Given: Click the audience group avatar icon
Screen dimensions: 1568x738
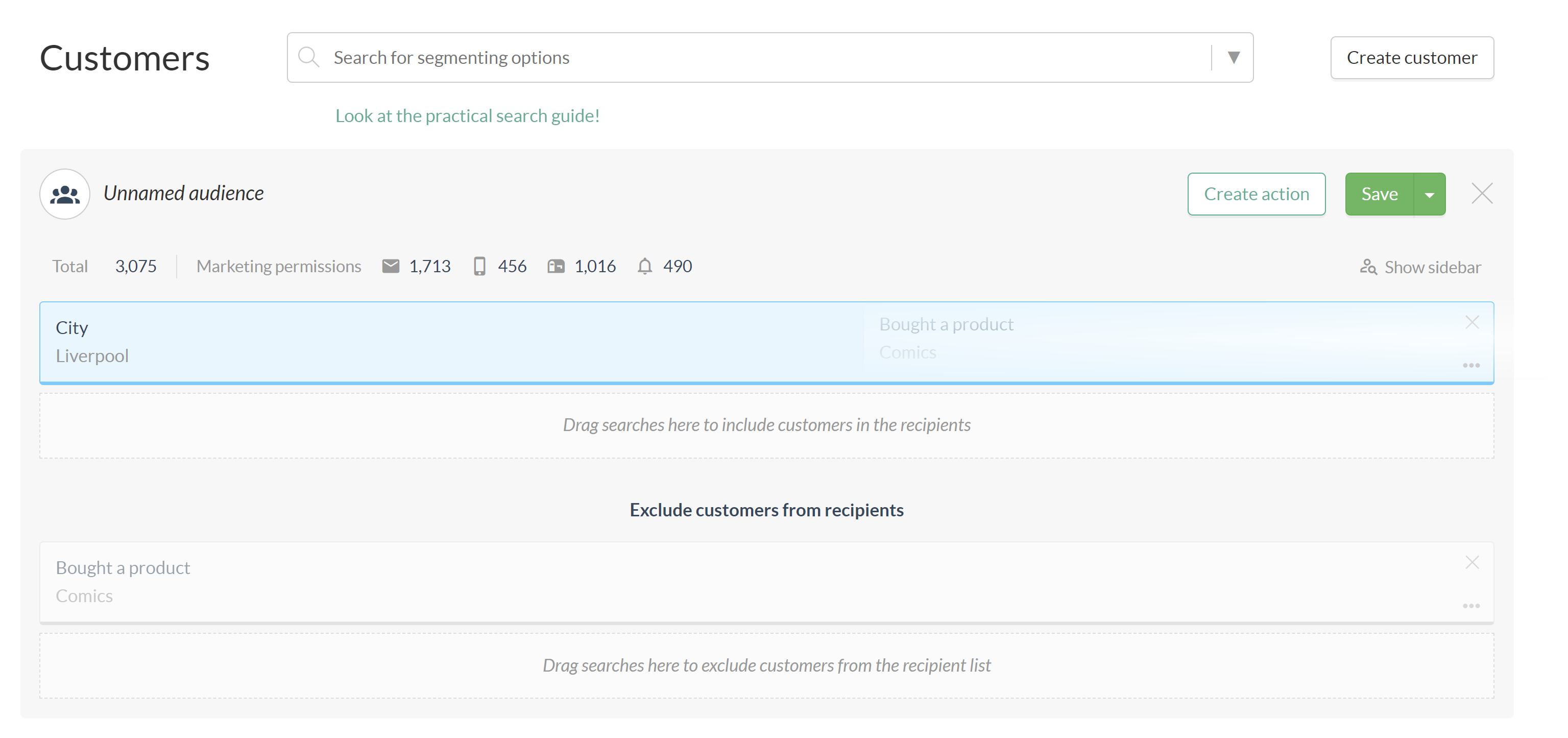Looking at the screenshot, I should pyautogui.click(x=64, y=194).
